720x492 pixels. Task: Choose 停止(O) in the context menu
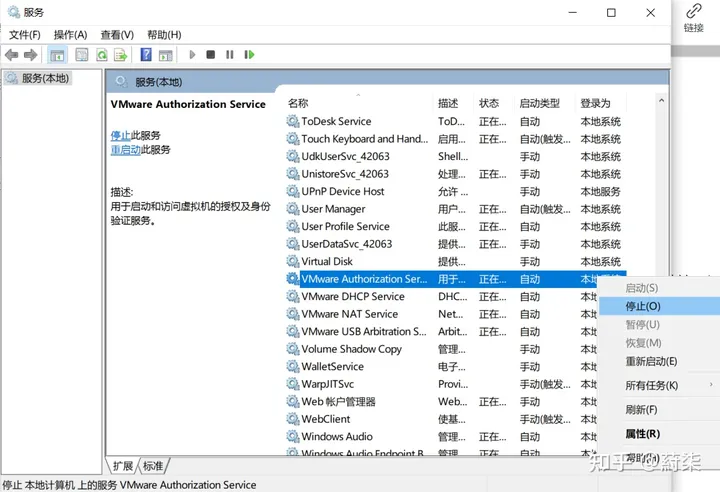[x=659, y=306]
